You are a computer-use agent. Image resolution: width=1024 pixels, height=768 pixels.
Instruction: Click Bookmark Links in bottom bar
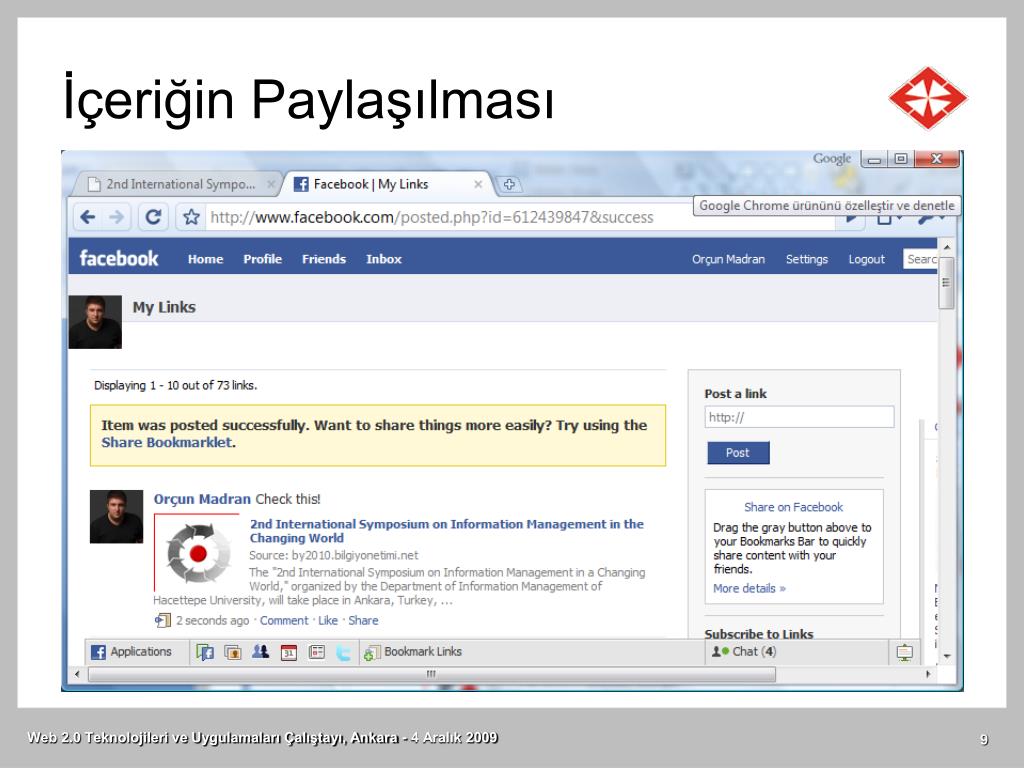tap(413, 652)
